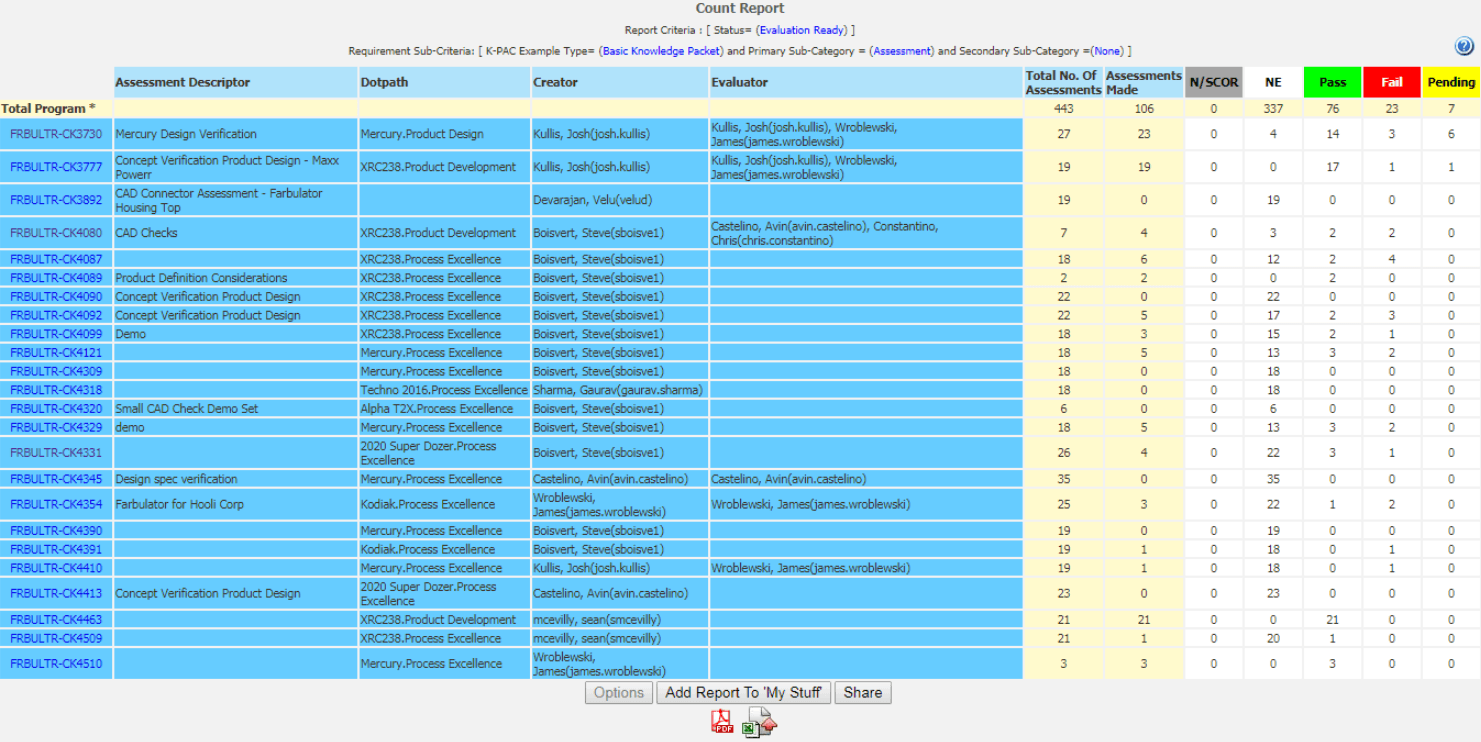The height and width of the screenshot is (742, 1481).
Task: Open FRBULTR-CK4463 record link
Action: click(56, 620)
